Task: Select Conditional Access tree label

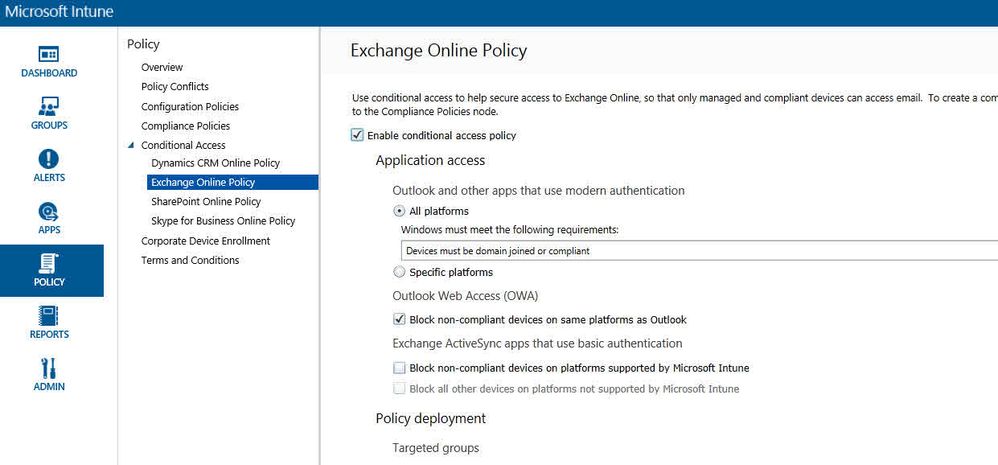Action: [x=183, y=145]
